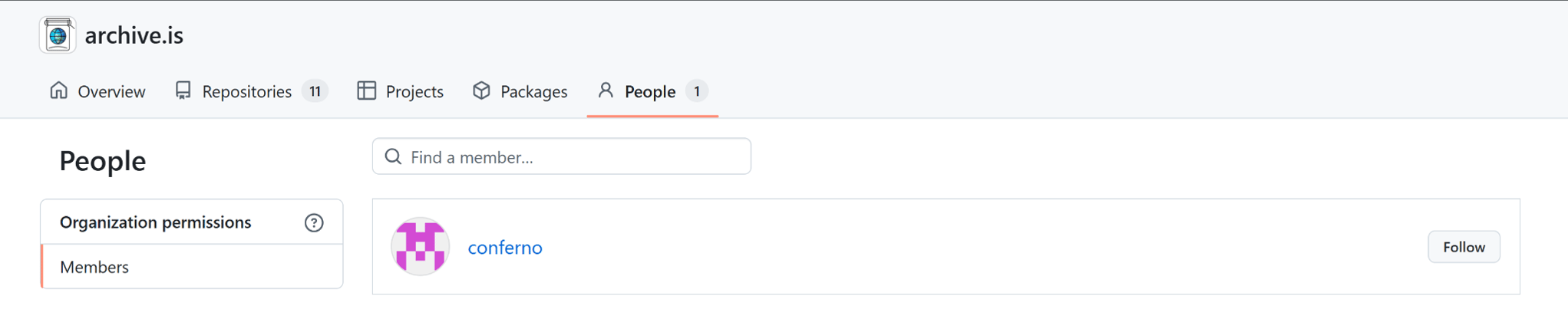Open the Overview tab
1568x329 pixels.
pyautogui.click(x=111, y=91)
